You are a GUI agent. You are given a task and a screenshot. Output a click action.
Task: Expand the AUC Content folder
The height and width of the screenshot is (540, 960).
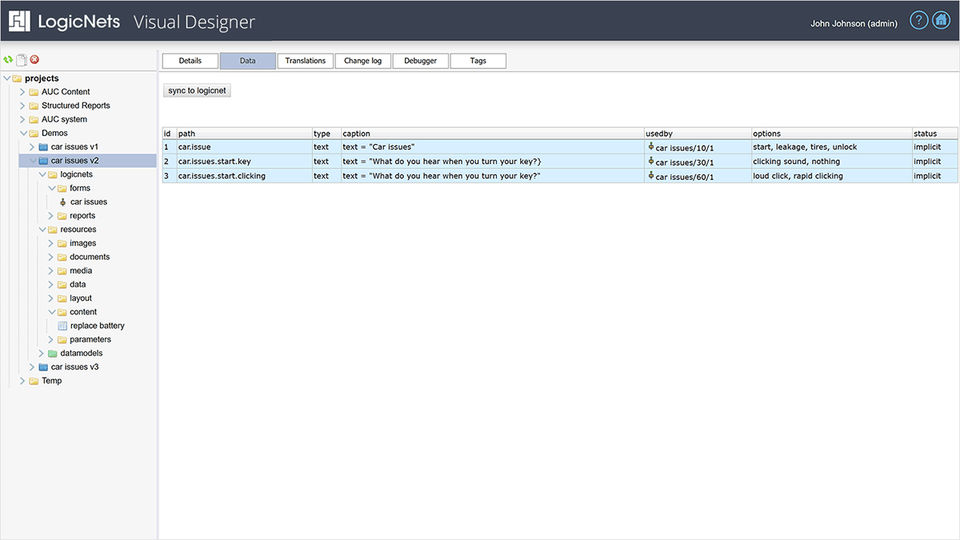23,92
